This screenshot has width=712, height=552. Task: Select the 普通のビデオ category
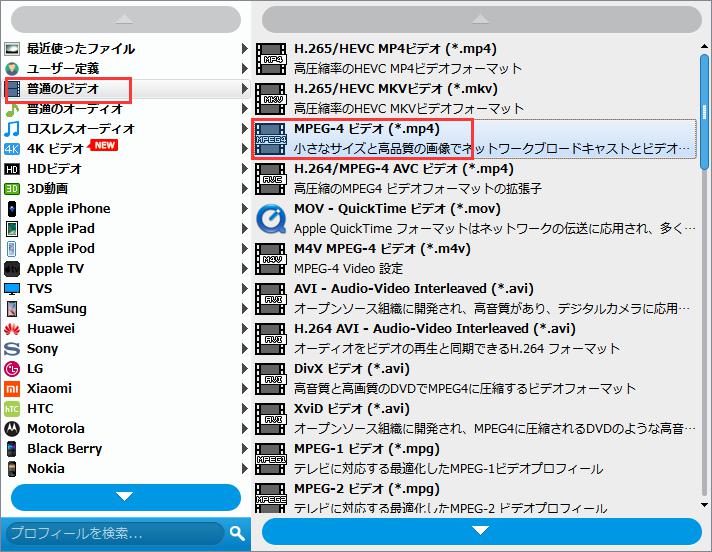pos(127,89)
